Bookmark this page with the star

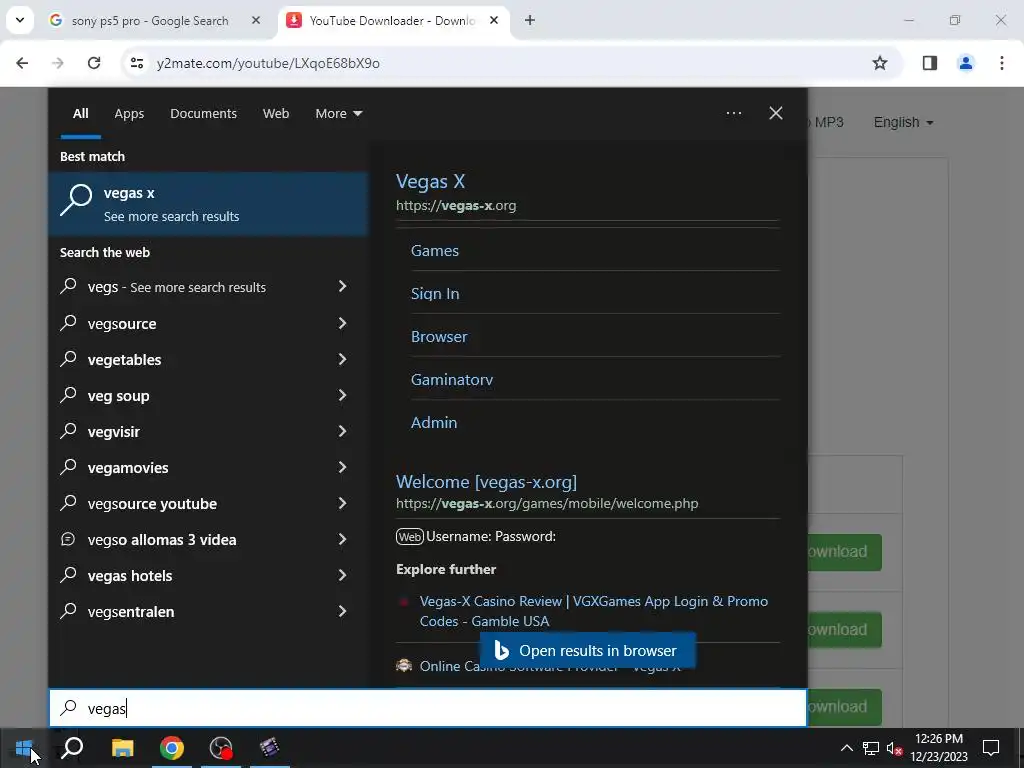coord(880,63)
